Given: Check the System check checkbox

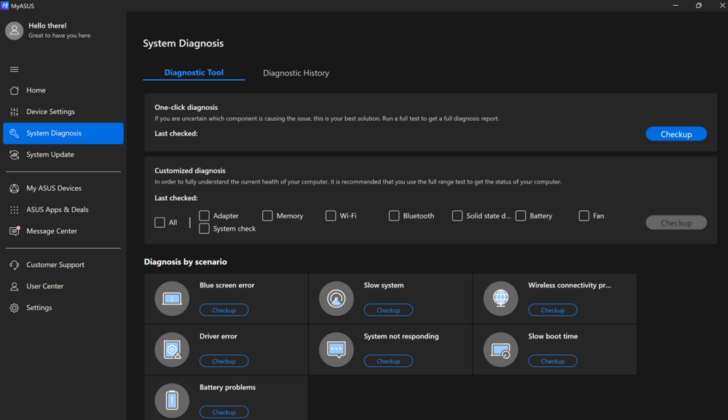Looking at the screenshot, I should (204, 229).
